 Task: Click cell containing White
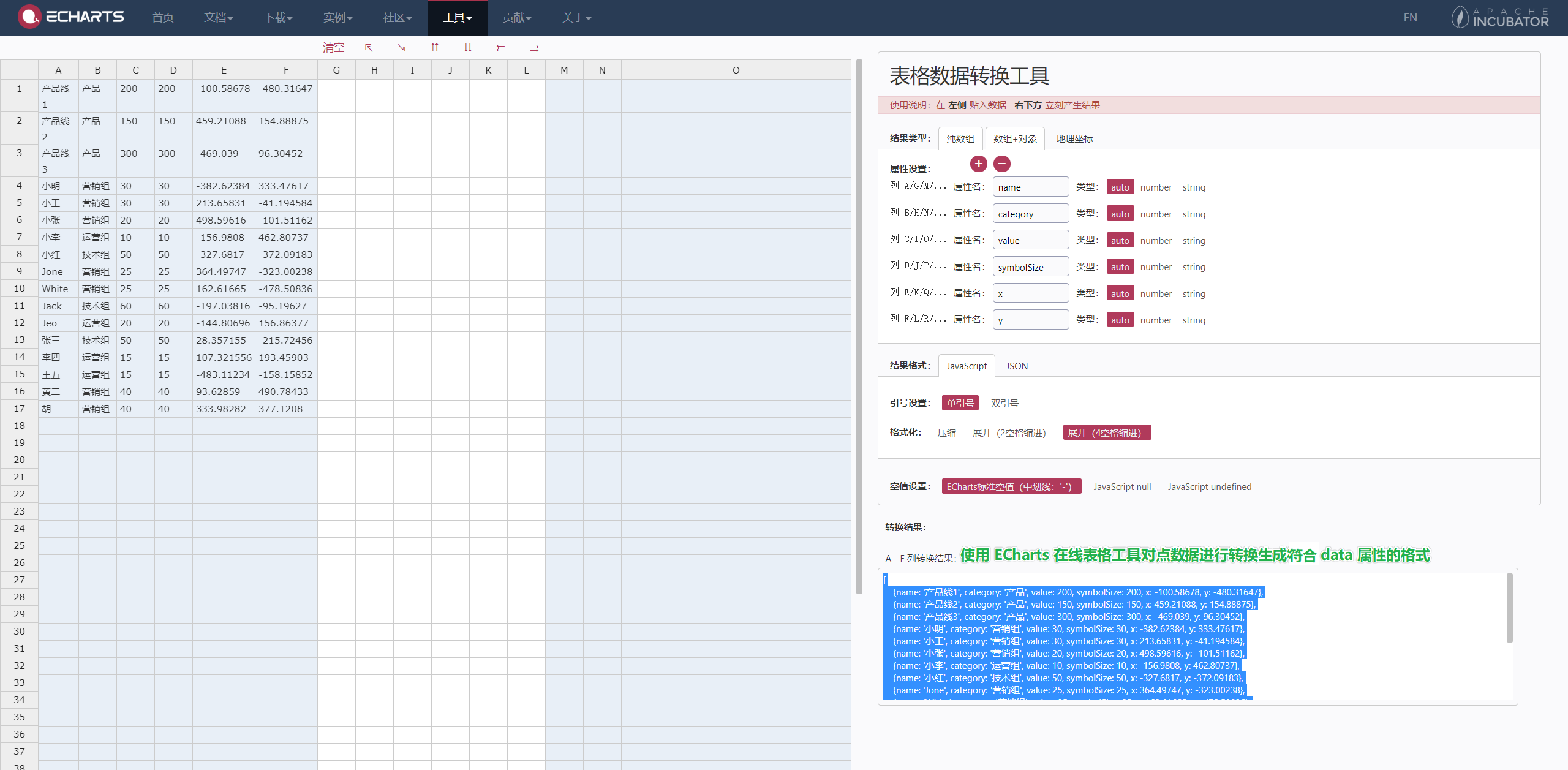click(58, 289)
